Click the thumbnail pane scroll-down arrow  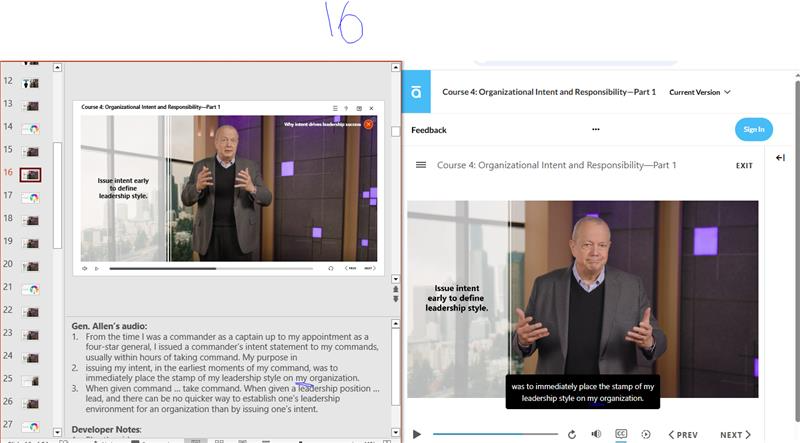tap(58, 432)
